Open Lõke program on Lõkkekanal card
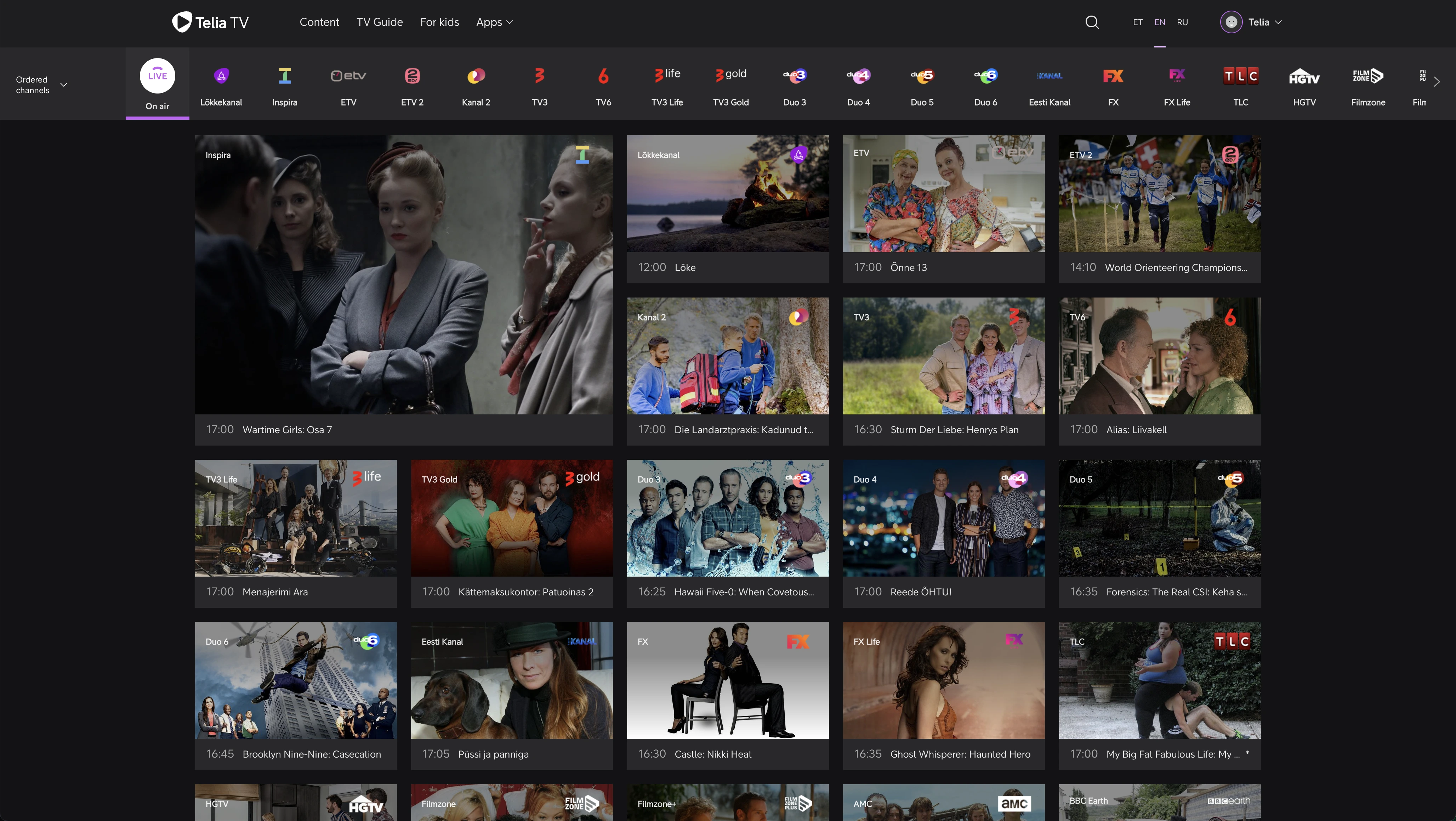Image resolution: width=1456 pixels, height=821 pixels. pos(727,209)
